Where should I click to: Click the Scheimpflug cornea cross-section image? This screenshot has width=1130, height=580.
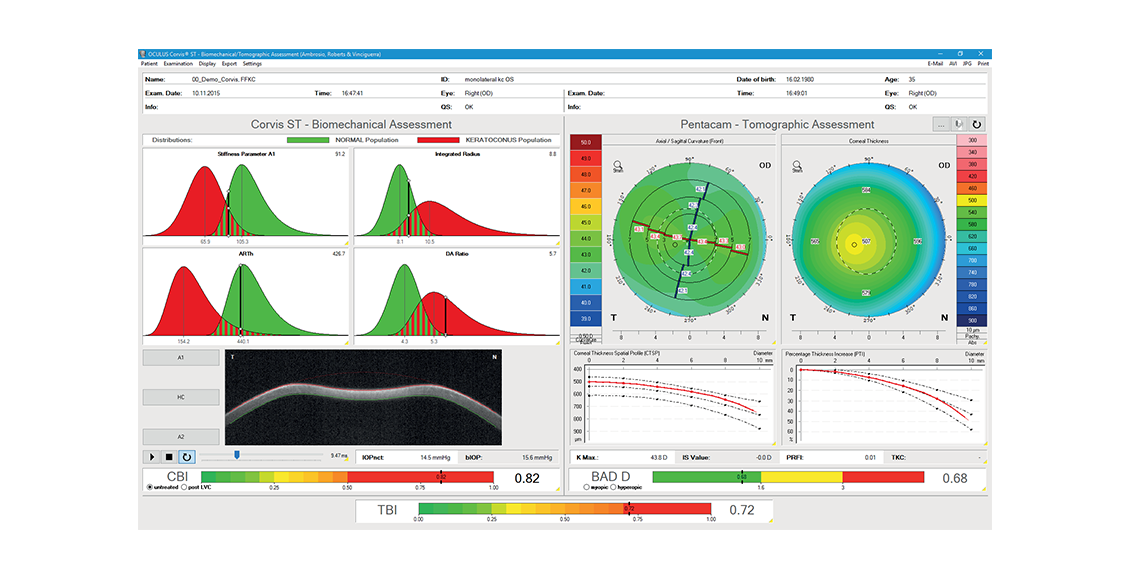click(363, 398)
